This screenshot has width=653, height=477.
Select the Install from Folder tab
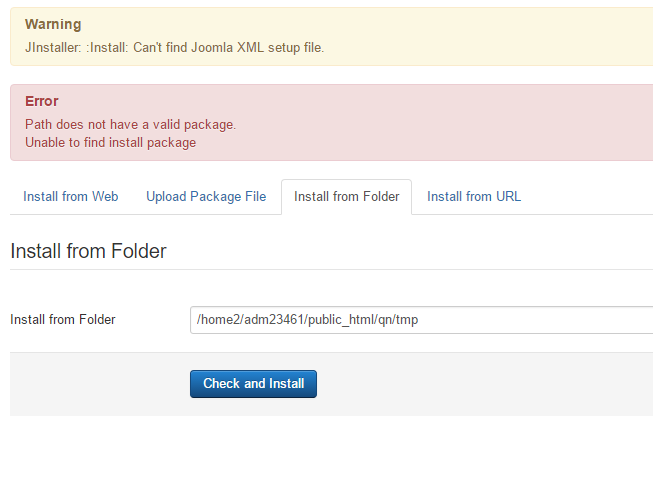[346, 197]
